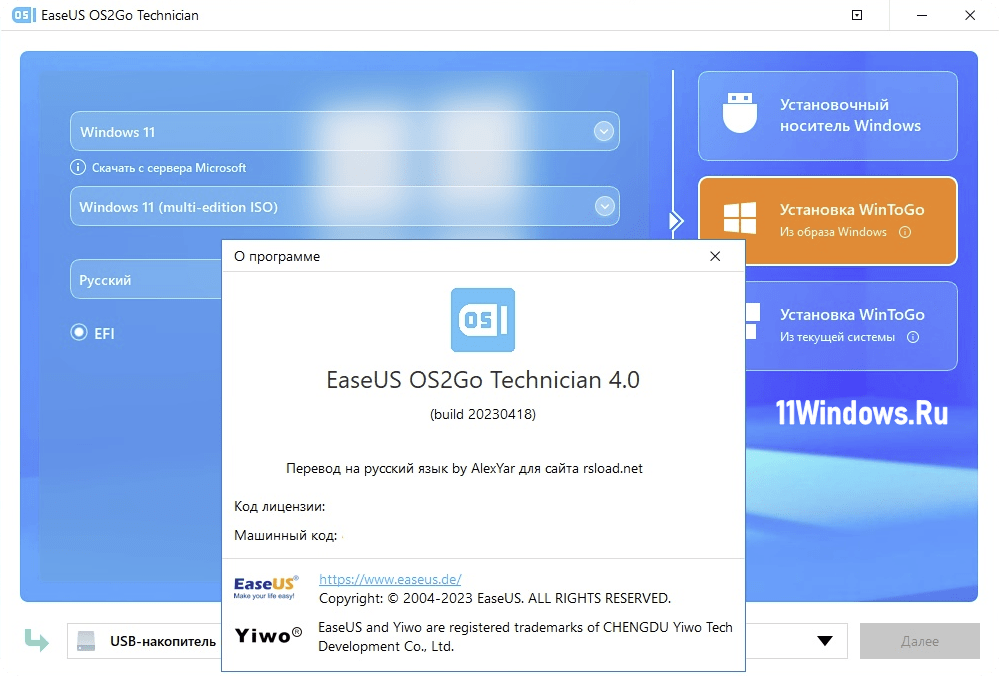Click the green arrow icon at bottom left

[x=36, y=640]
